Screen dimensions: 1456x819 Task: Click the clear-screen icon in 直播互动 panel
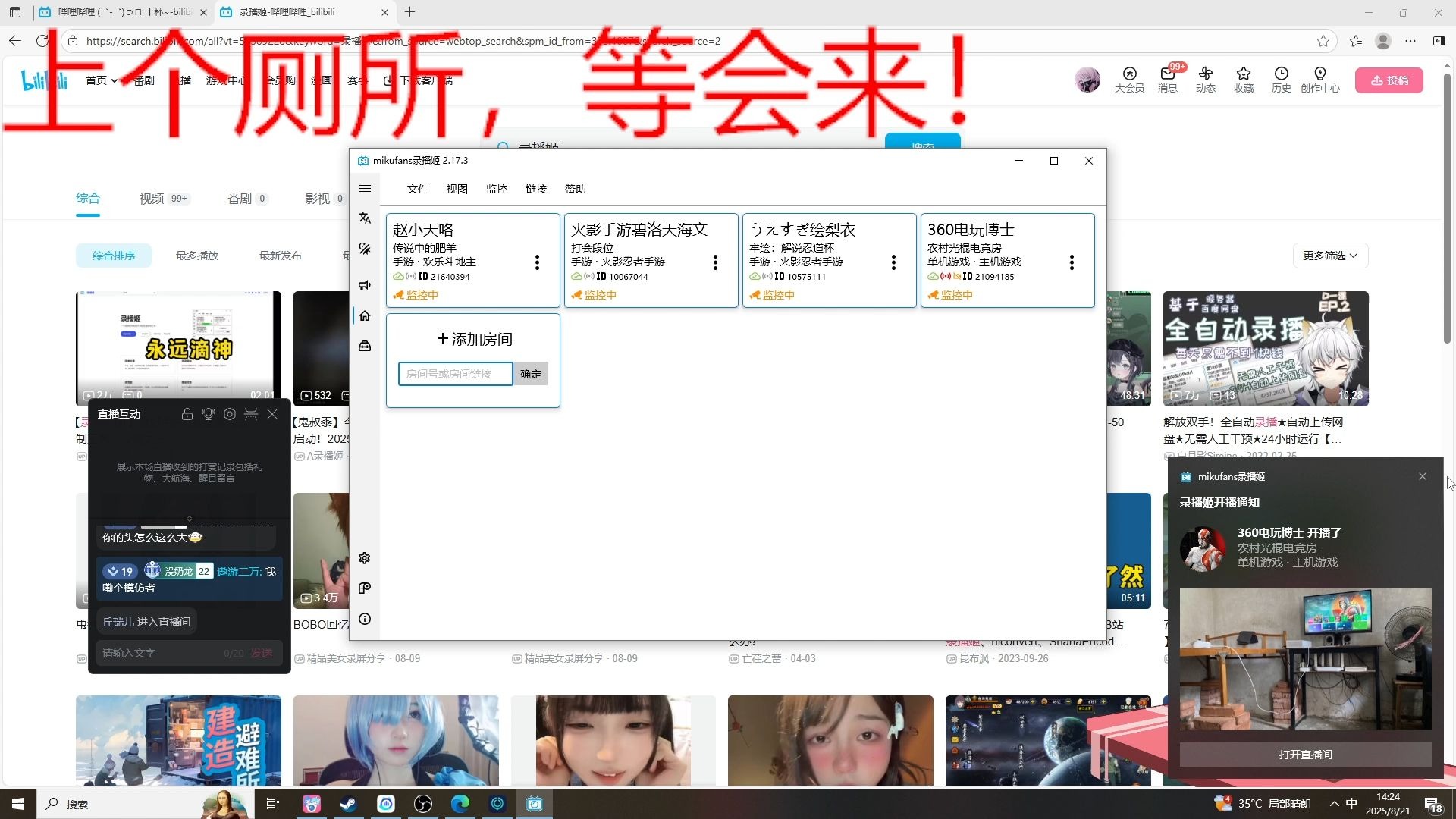click(251, 414)
